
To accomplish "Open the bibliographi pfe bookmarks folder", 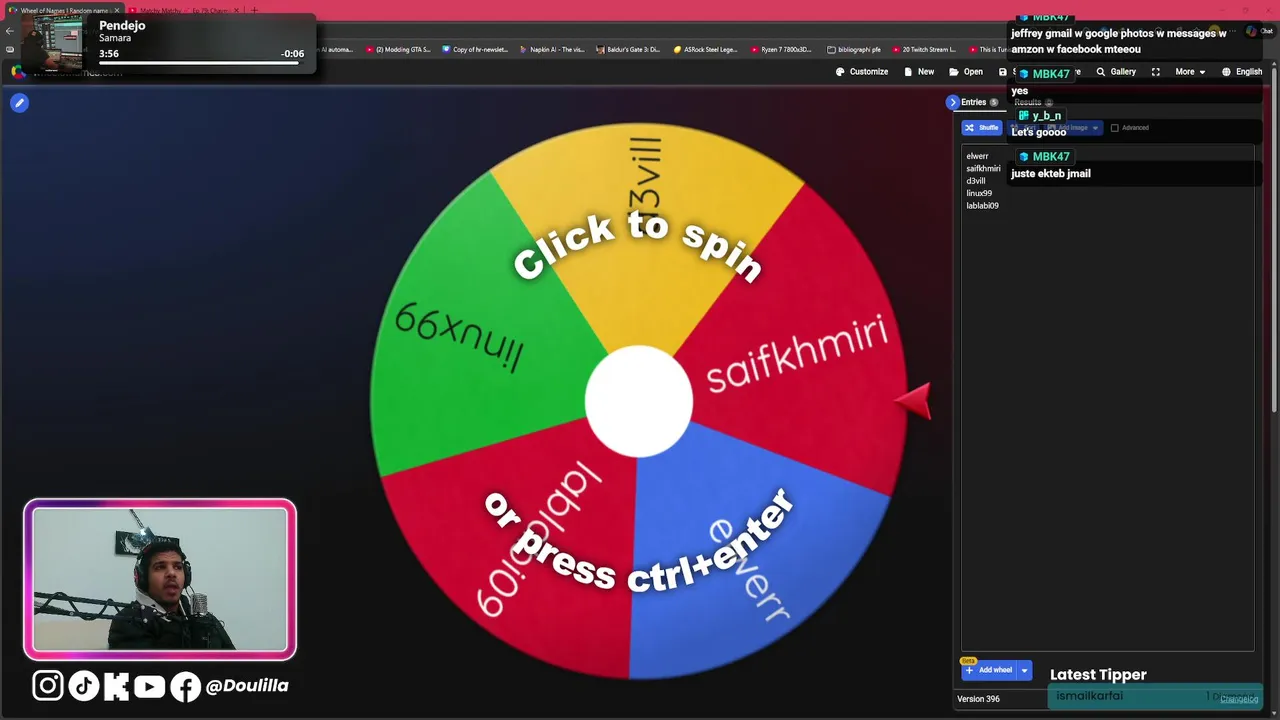I will pyautogui.click(x=854, y=49).
